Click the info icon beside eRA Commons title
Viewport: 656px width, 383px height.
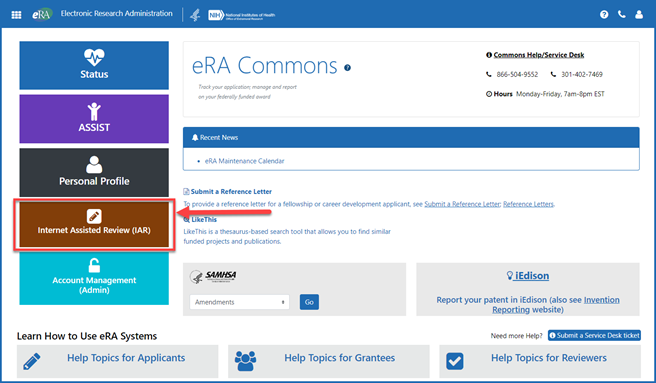(x=347, y=68)
